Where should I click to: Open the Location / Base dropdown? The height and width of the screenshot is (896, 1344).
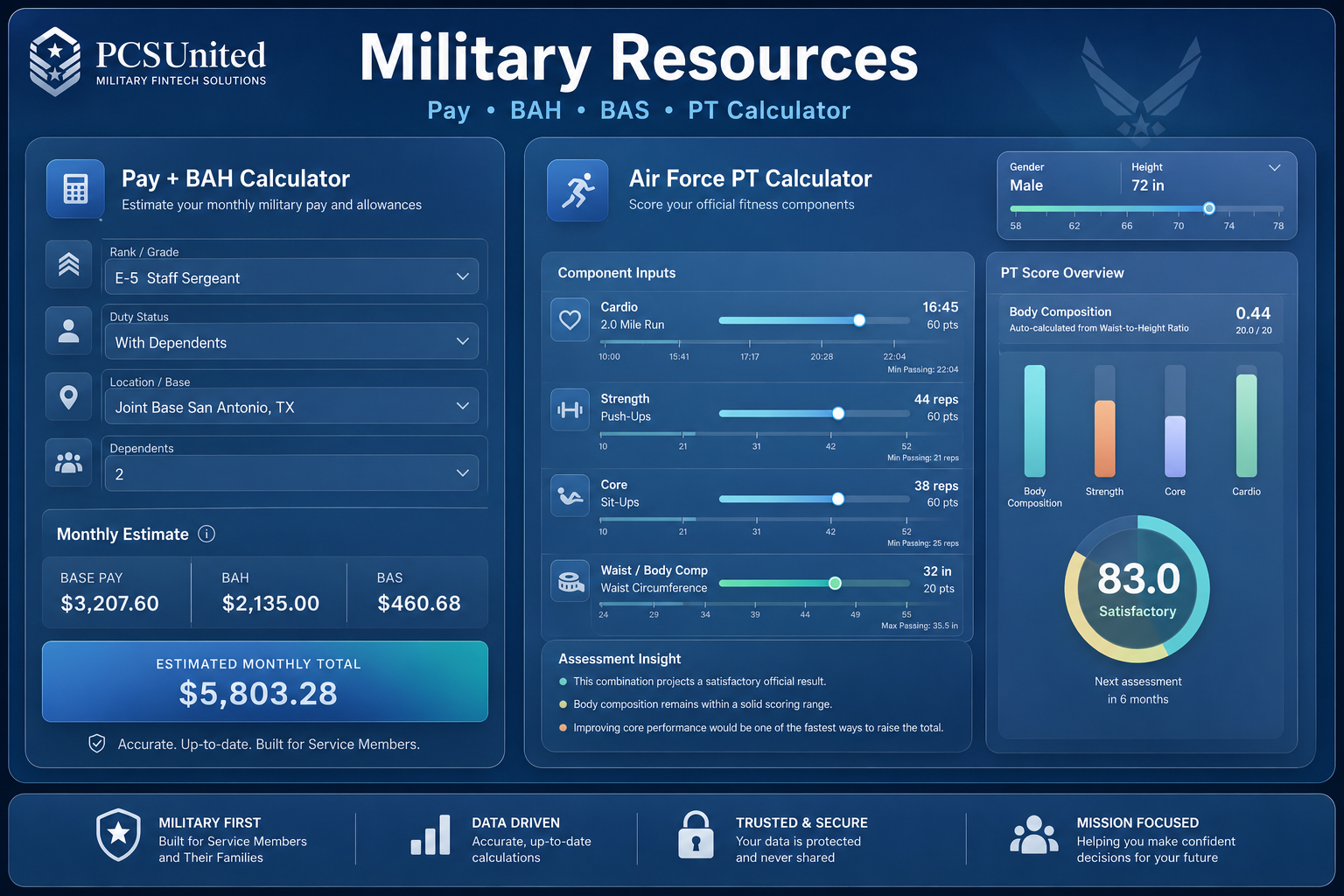(291, 406)
